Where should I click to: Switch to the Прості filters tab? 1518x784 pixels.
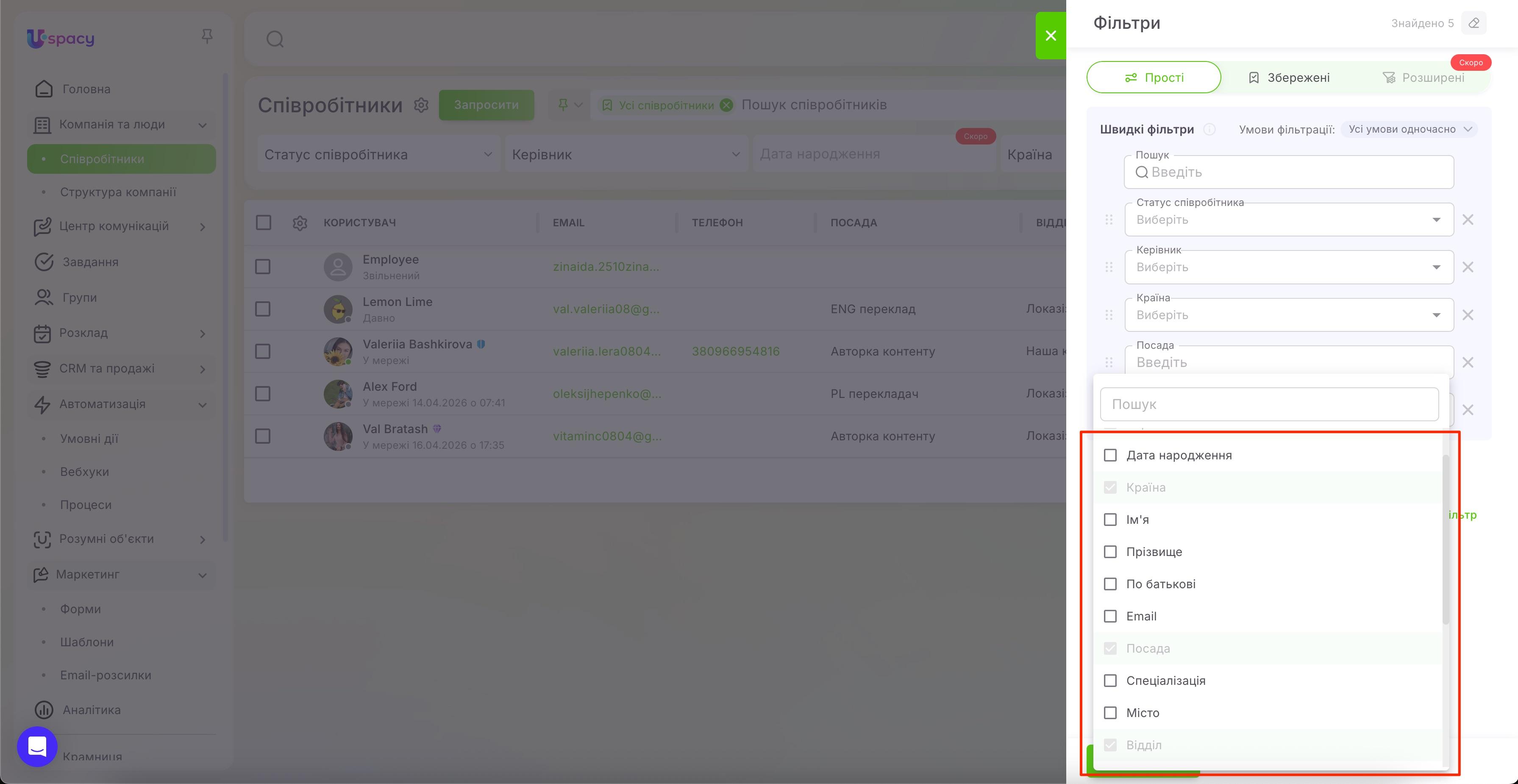click(x=1154, y=77)
